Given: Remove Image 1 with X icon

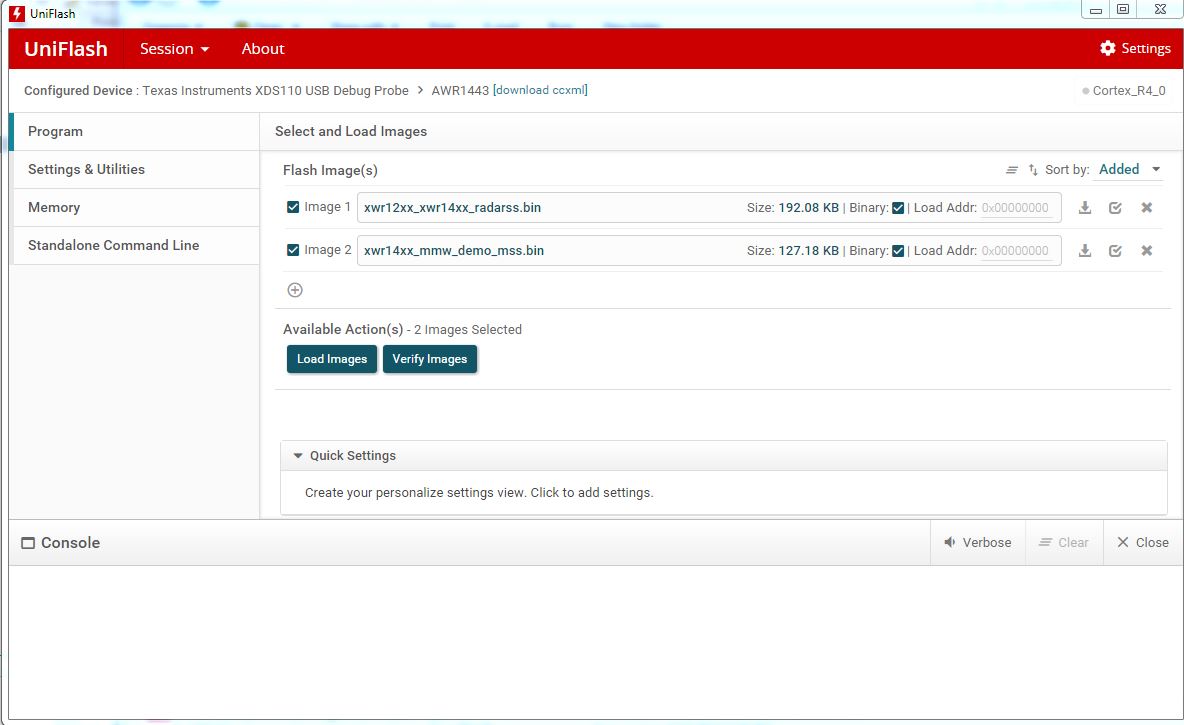Looking at the screenshot, I should pyautogui.click(x=1146, y=208).
